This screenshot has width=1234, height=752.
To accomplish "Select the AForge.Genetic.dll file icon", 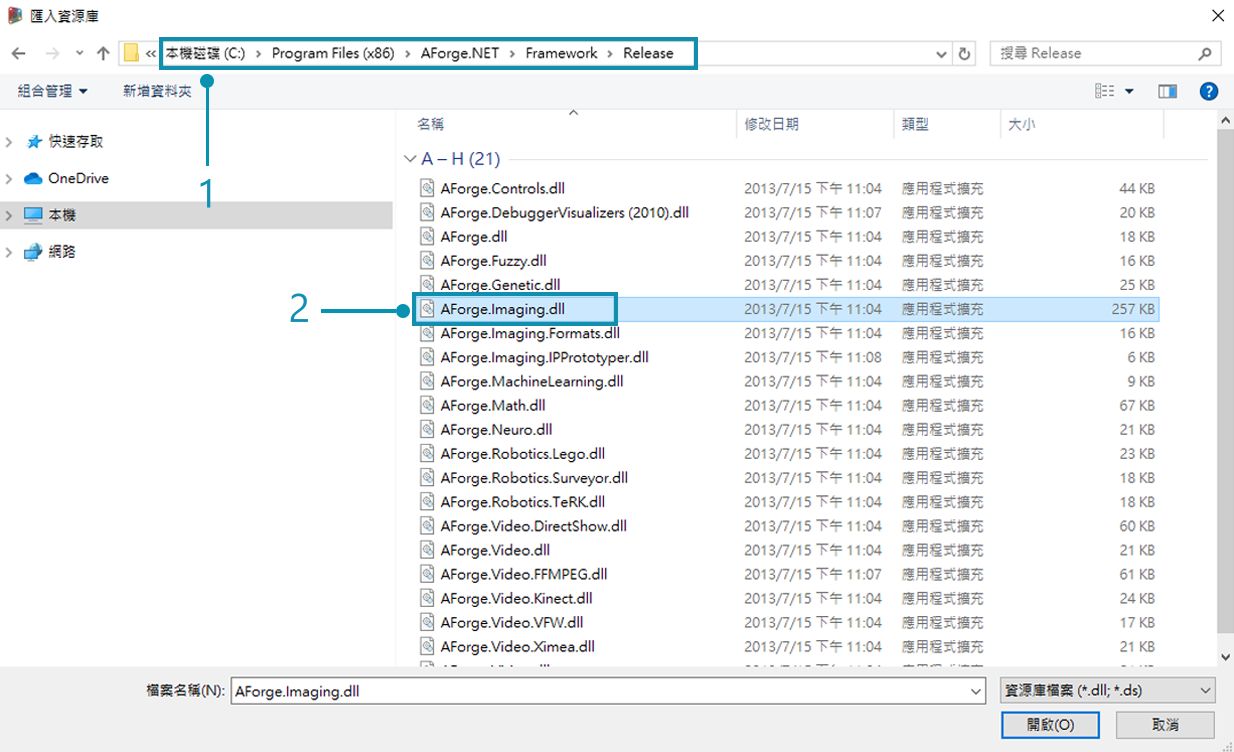I will point(427,284).
